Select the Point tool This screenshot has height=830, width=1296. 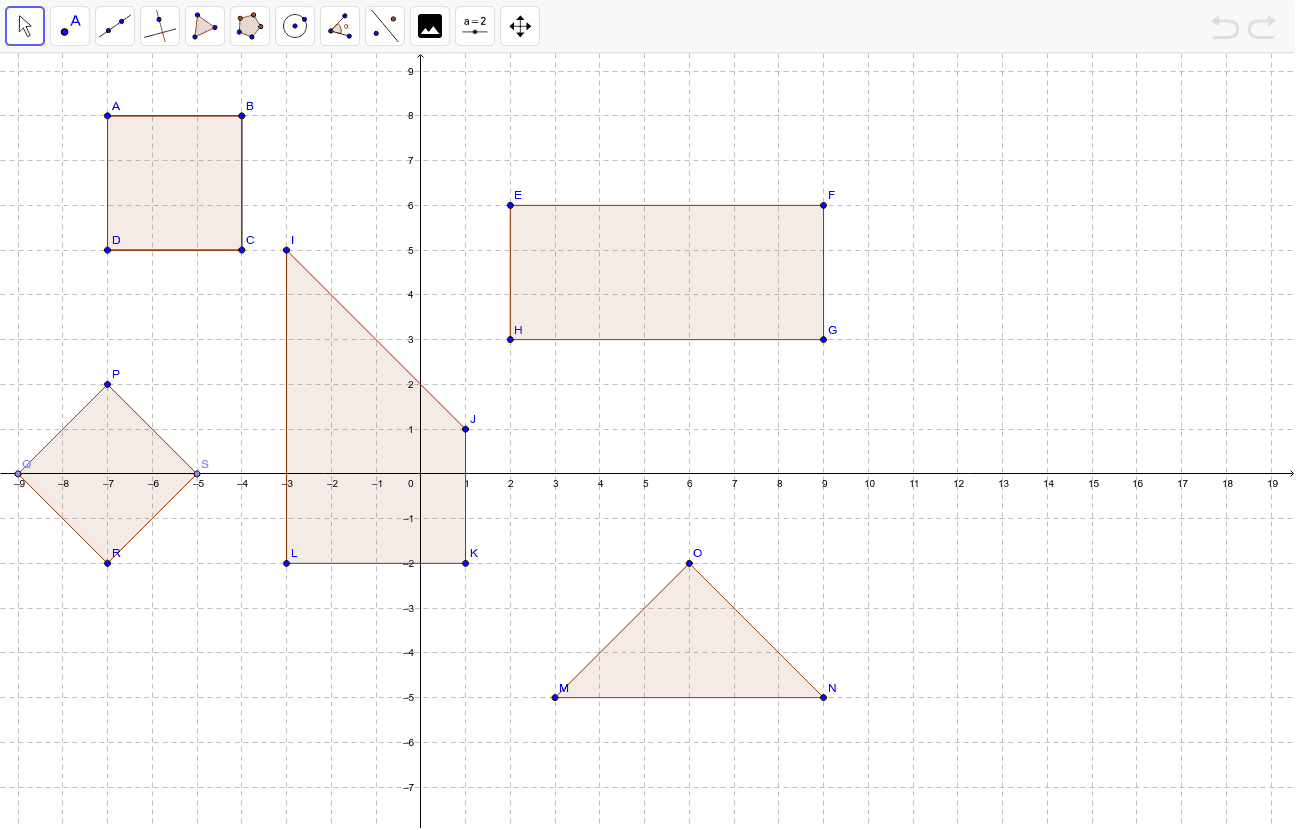click(70, 26)
